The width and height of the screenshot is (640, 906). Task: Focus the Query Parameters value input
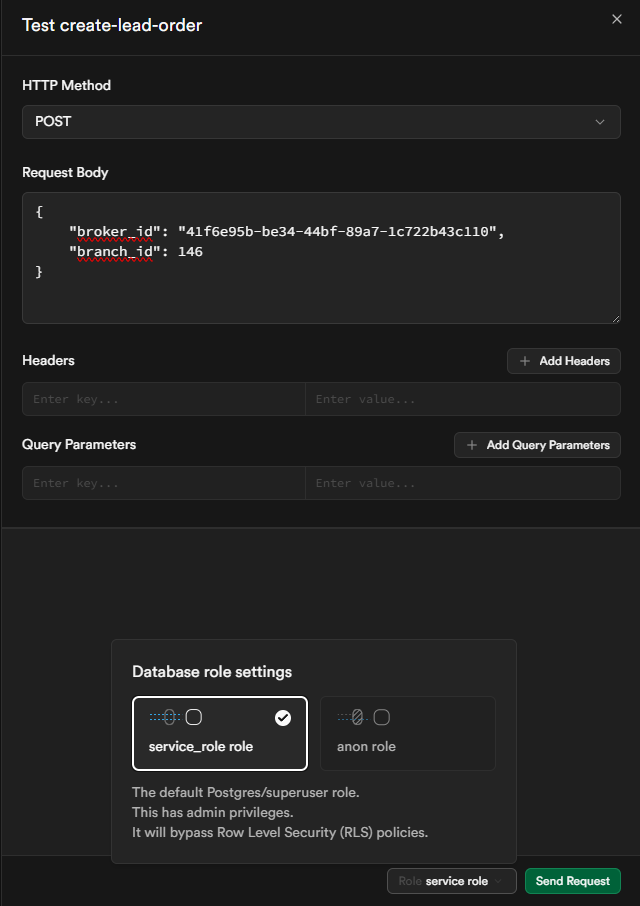(x=462, y=483)
